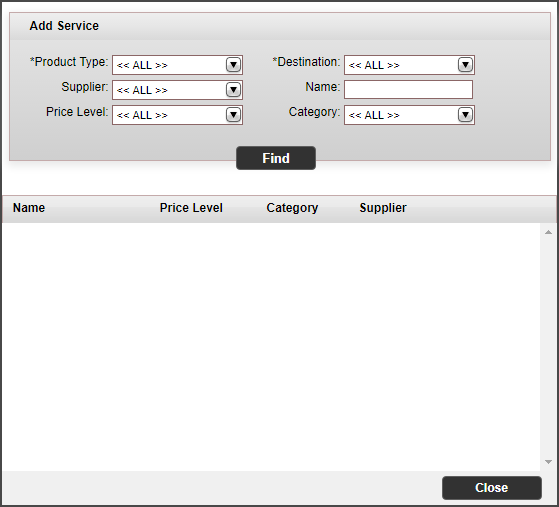
Task: Click the results list scroll-down arrow
Action: 548,462
